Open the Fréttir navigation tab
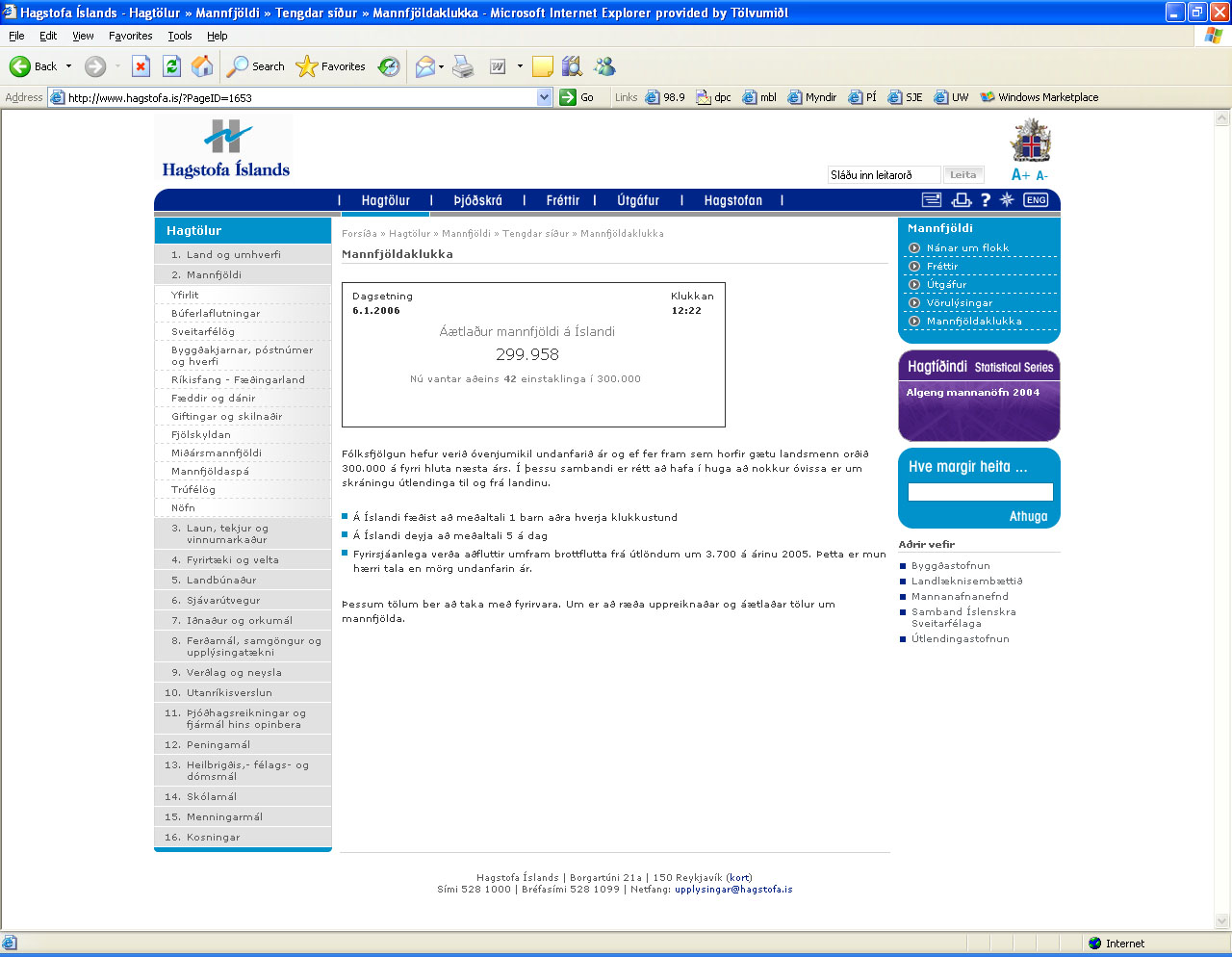Viewport: 1232px width, 957px height. tap(562, 200)
